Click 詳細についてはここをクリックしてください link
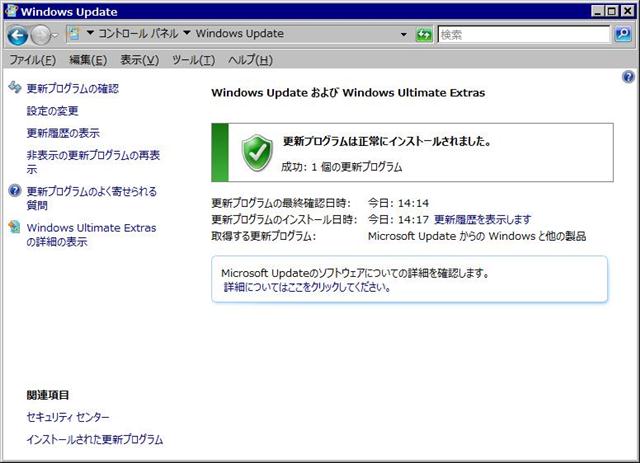 coord(307,287)
